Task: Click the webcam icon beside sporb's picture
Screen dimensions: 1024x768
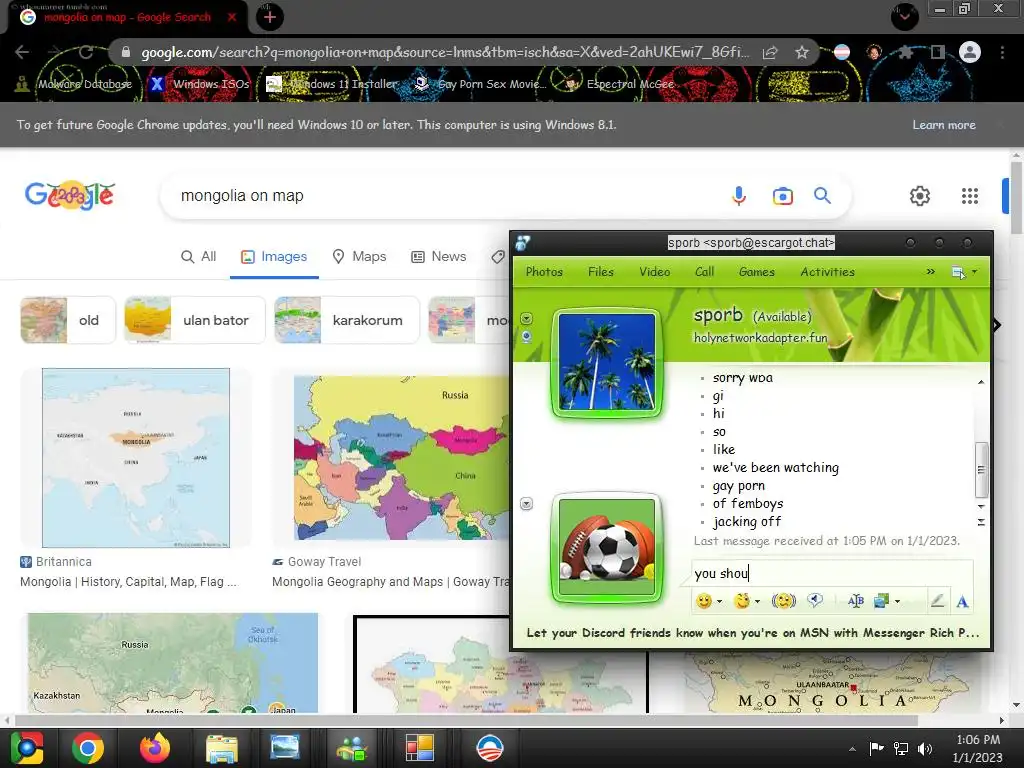Action: click(526, 336)
